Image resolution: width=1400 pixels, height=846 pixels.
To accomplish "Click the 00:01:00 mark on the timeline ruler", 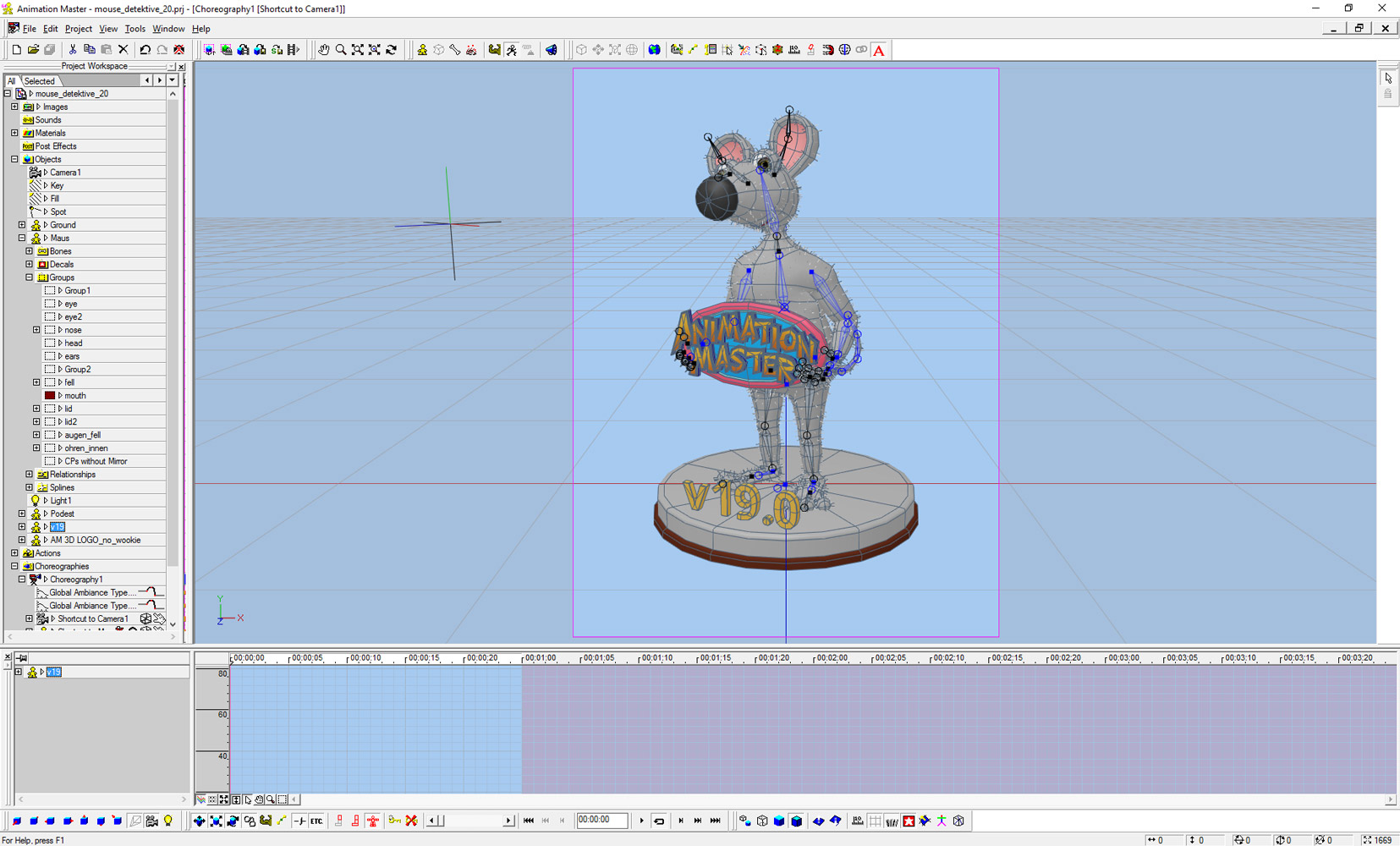I will (x=539, y=658).
